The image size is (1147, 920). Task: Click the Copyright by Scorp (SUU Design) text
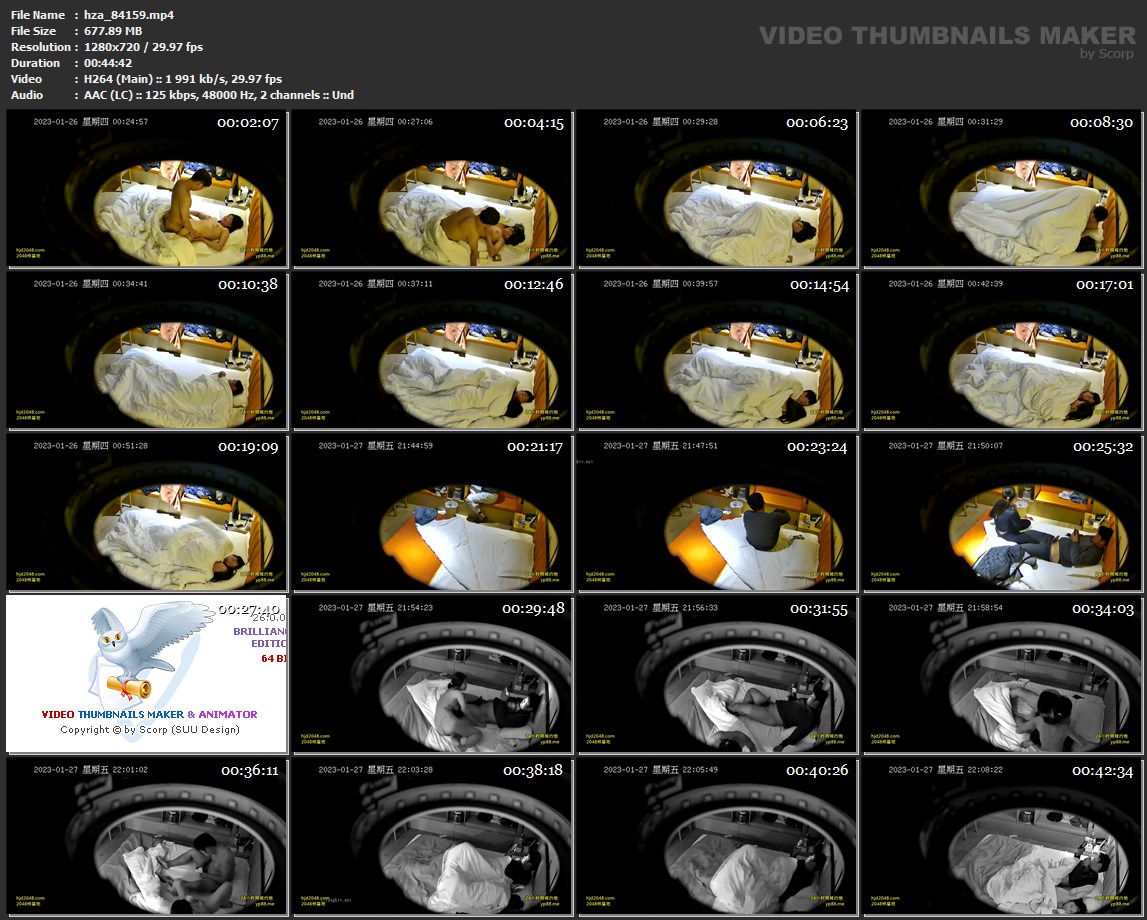coord(150,729)
